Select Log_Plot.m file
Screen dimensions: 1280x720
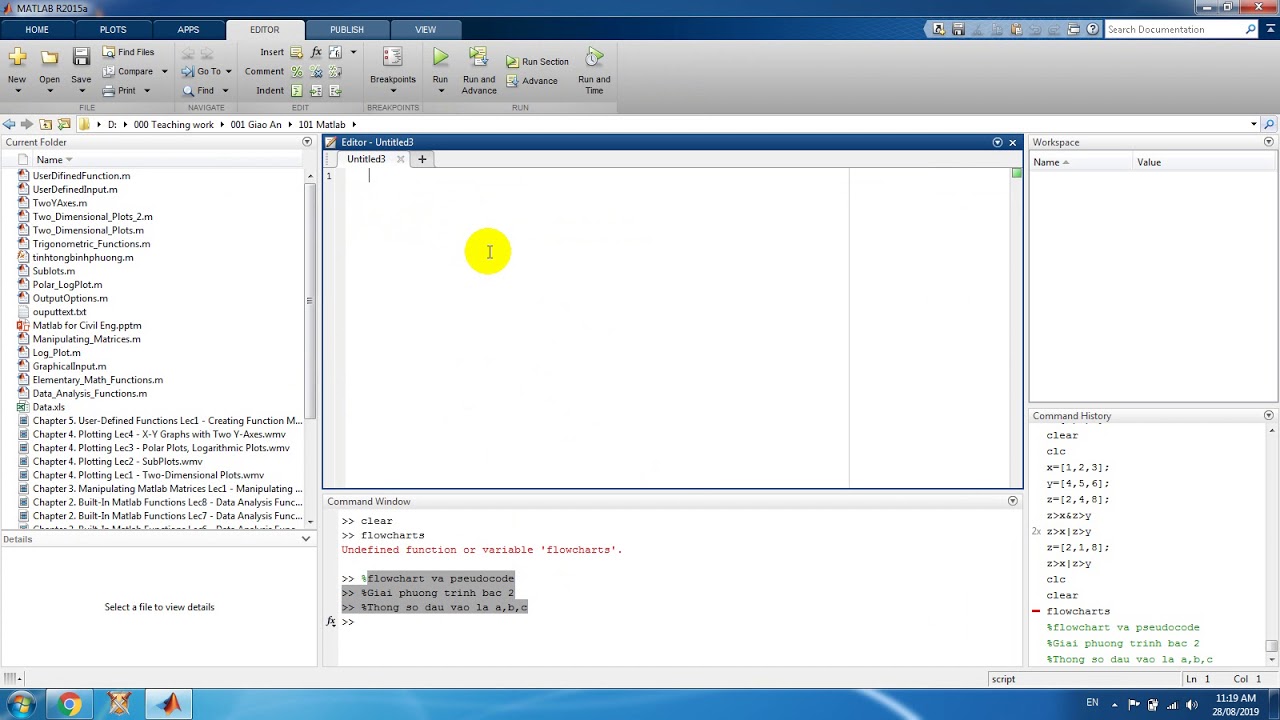pyautogui.click(x=56, y=352)
